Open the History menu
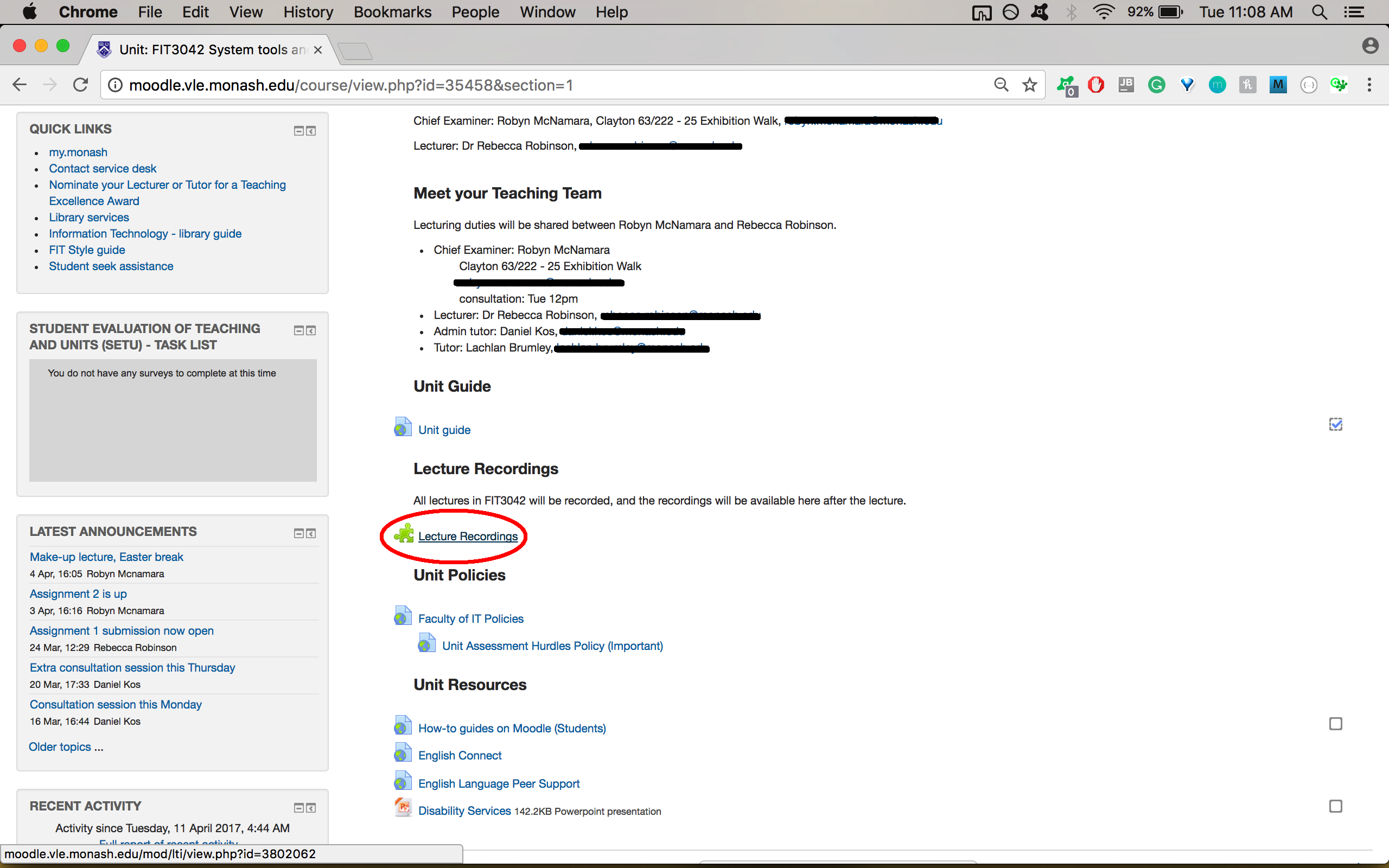 (308, 12)
